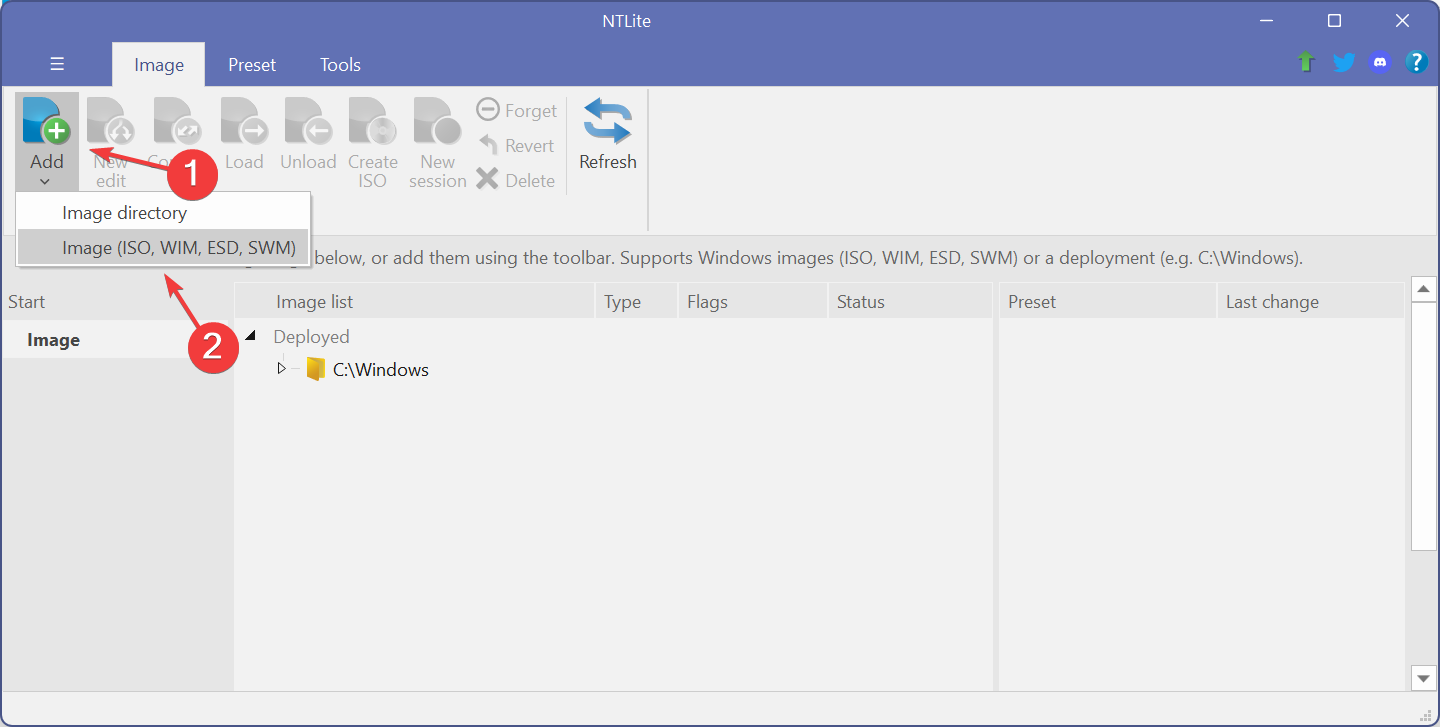Click the New session toolbar icon
The width and height of the screenshot is (1440, 727).
[x=438, y=141]
